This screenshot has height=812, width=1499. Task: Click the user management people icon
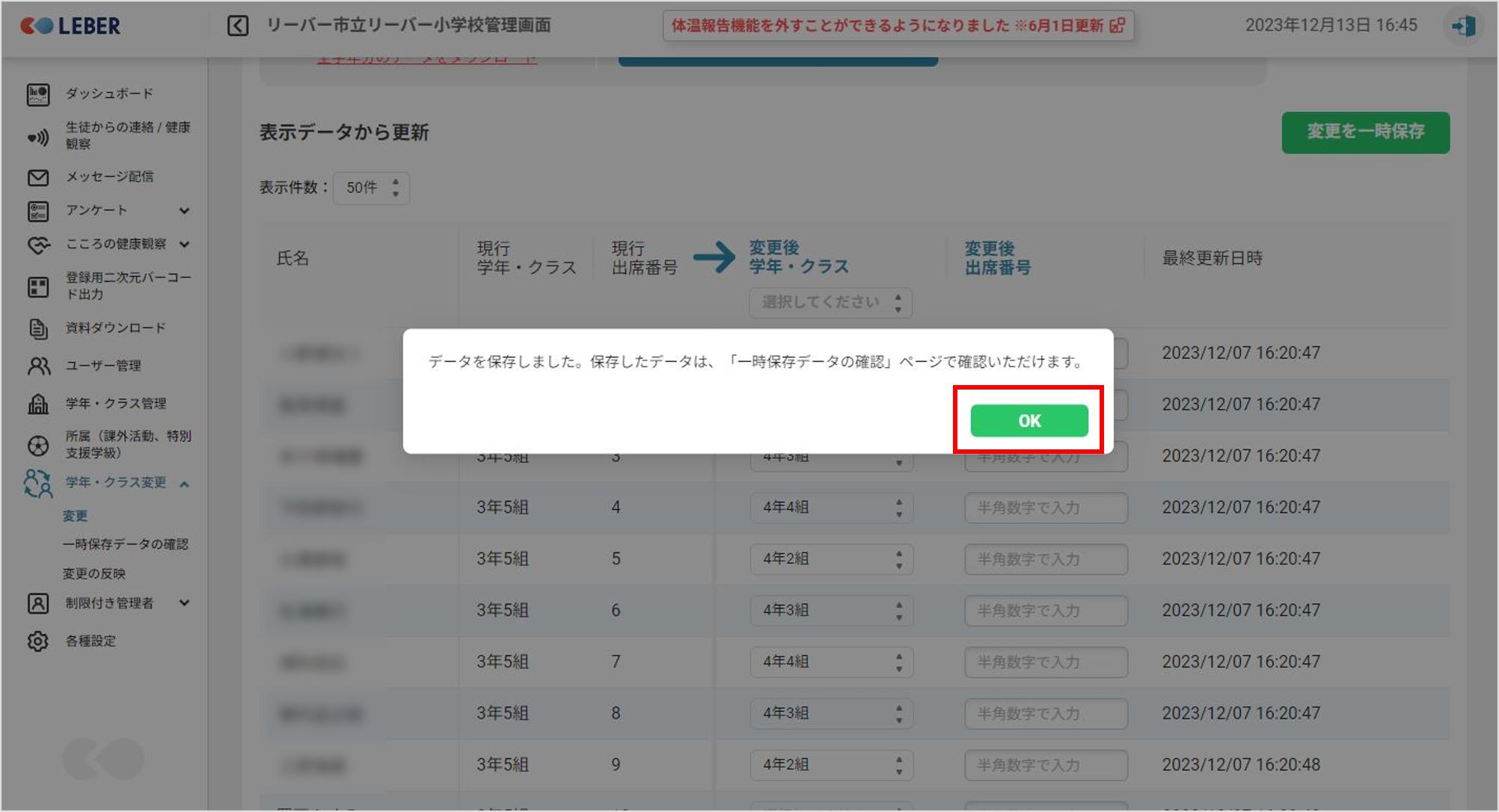37,366
